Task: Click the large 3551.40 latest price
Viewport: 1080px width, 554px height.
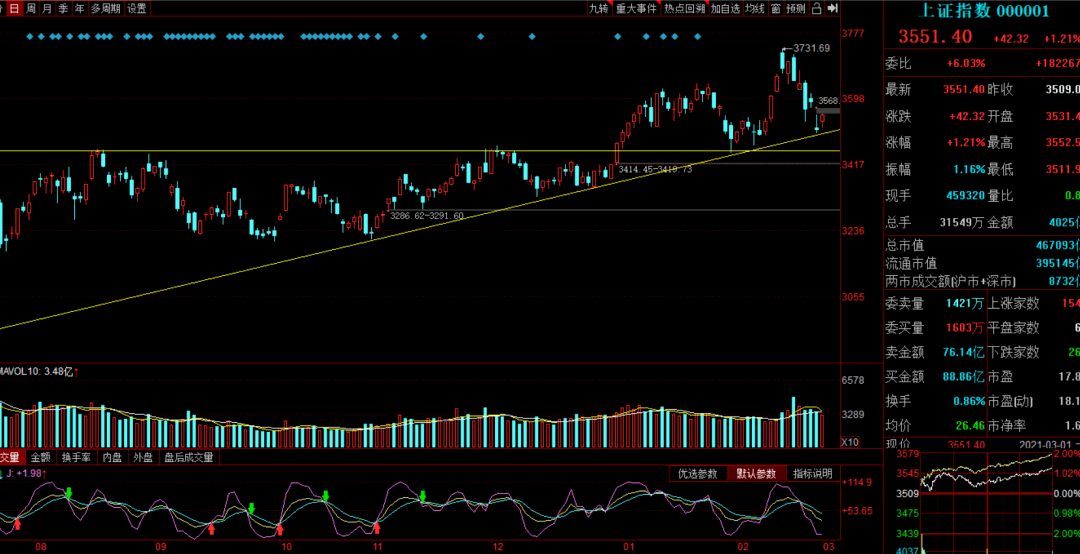Action: pyautogui.click(x=935, y=37)
